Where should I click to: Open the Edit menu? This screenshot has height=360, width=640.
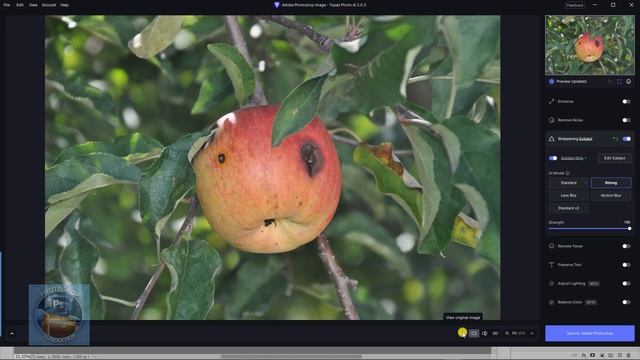point(20,5)
